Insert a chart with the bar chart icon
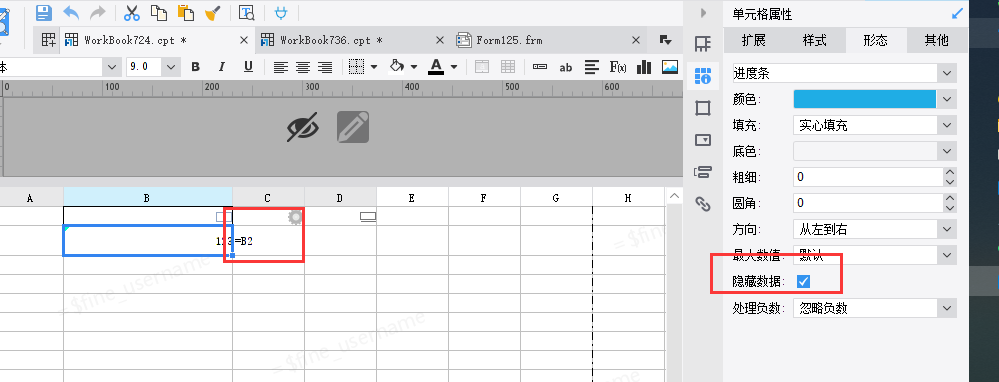Image resolution: width=999 pixels, height=382 pixels. 644,67
